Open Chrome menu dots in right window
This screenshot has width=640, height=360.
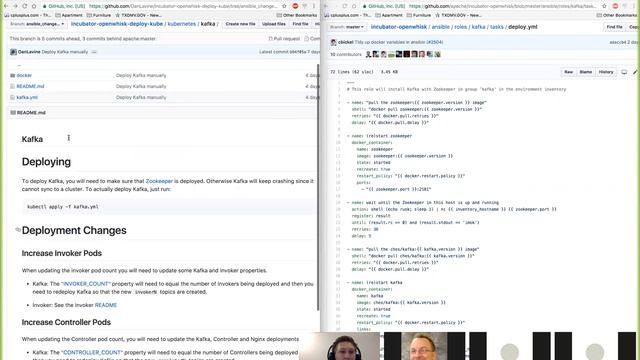(x=633, y=6)
